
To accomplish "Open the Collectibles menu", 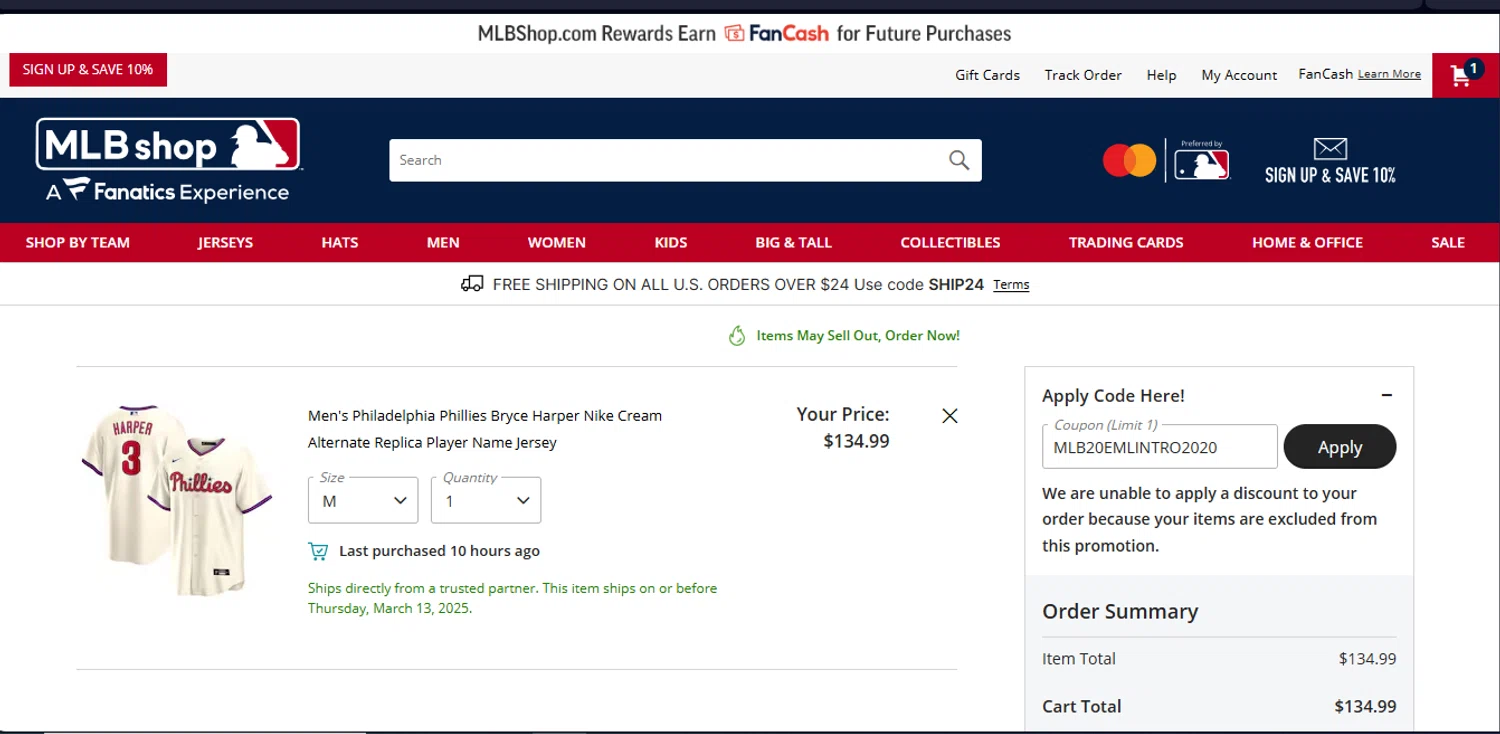I will 950,242.
